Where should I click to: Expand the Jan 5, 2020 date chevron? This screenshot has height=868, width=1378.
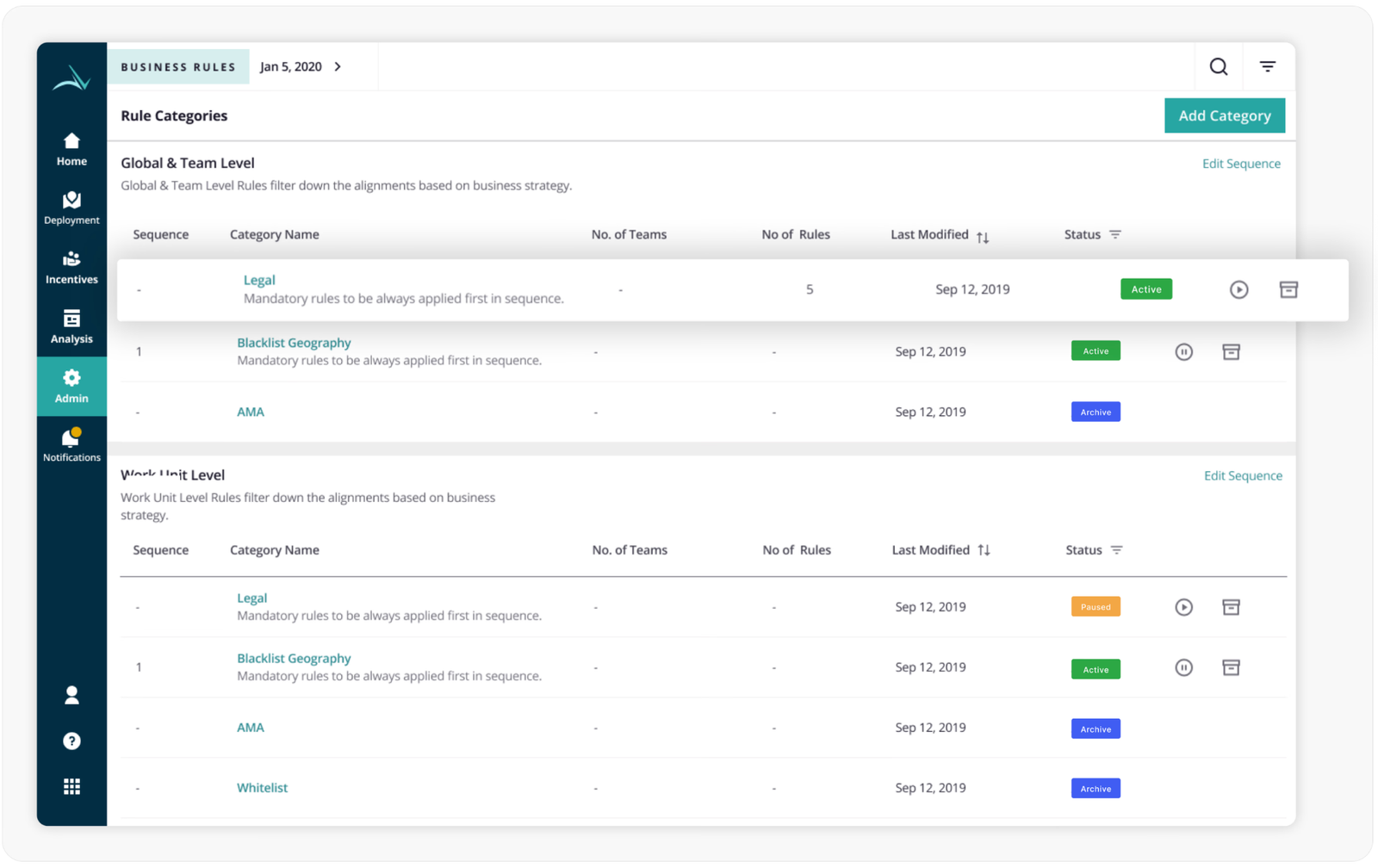(x=338, y=66)
